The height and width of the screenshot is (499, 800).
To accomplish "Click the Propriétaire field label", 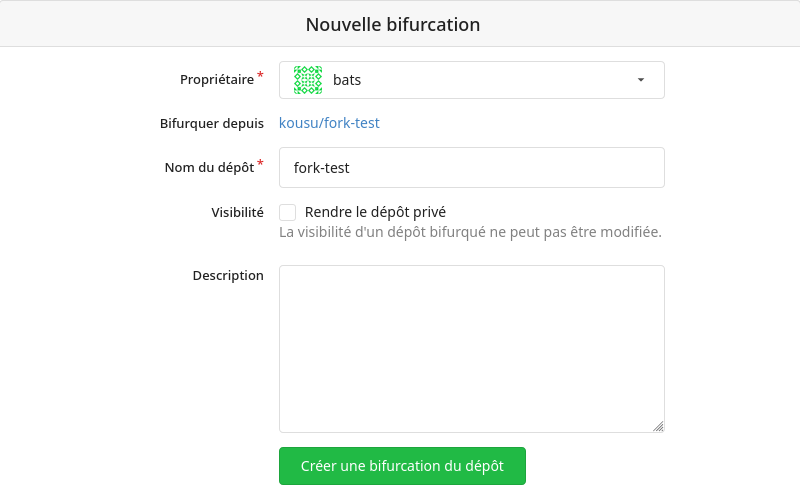I will coord(217,80).
